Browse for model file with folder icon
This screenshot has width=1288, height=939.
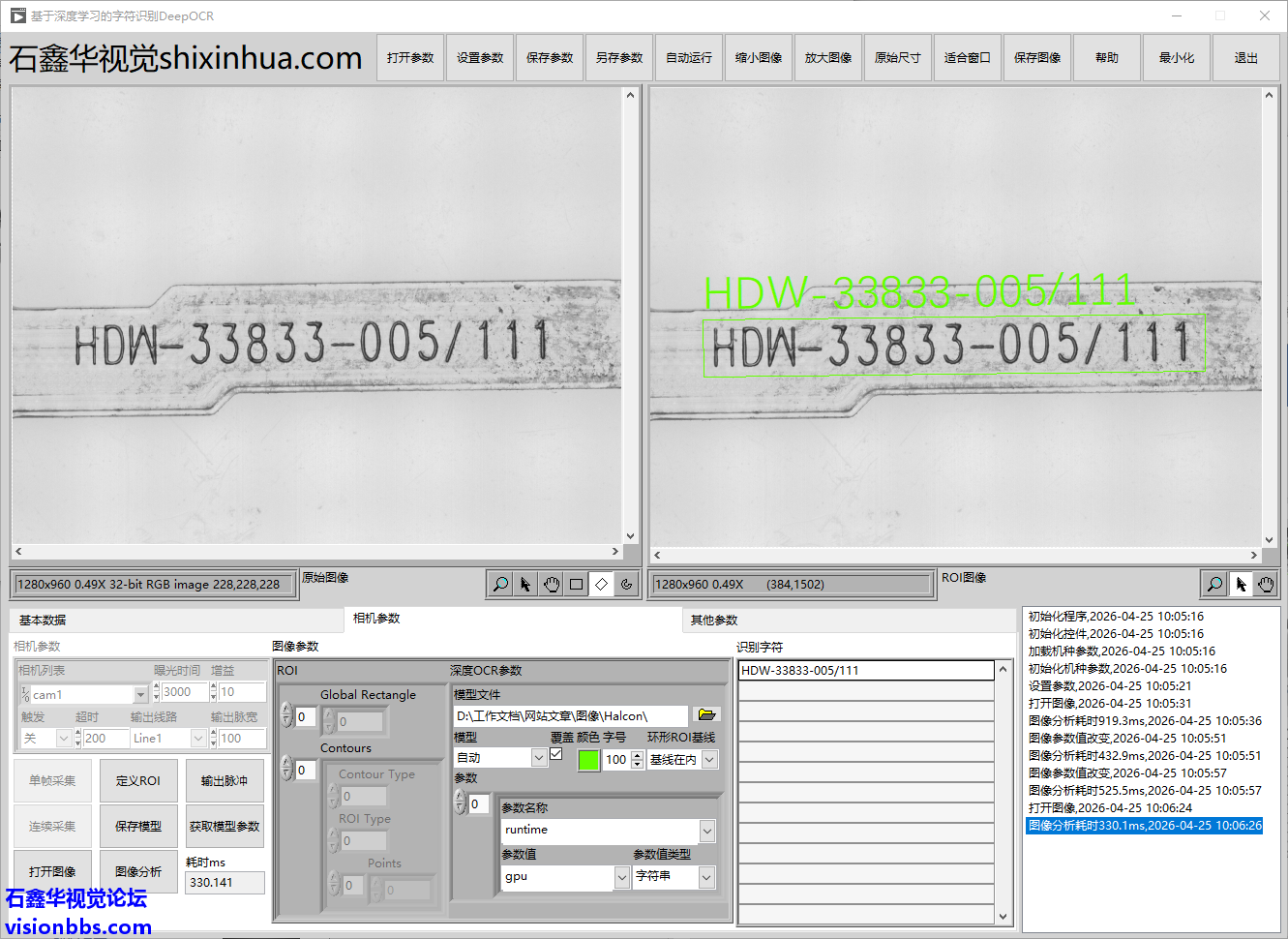[x=706, y=714]
